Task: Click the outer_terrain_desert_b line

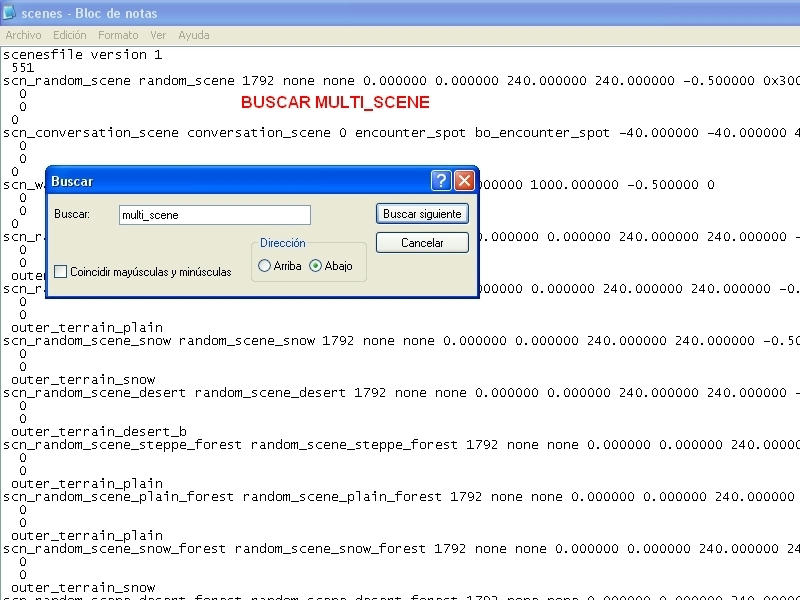Action: click(x=98, y=432)
